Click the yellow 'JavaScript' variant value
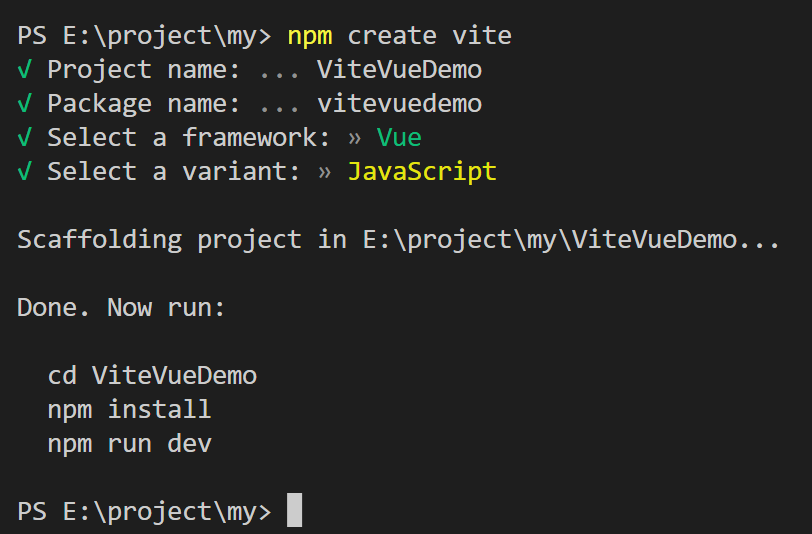The height and width of the screenshot is (534, 812). pyautogui.click(x=422, y=171)
